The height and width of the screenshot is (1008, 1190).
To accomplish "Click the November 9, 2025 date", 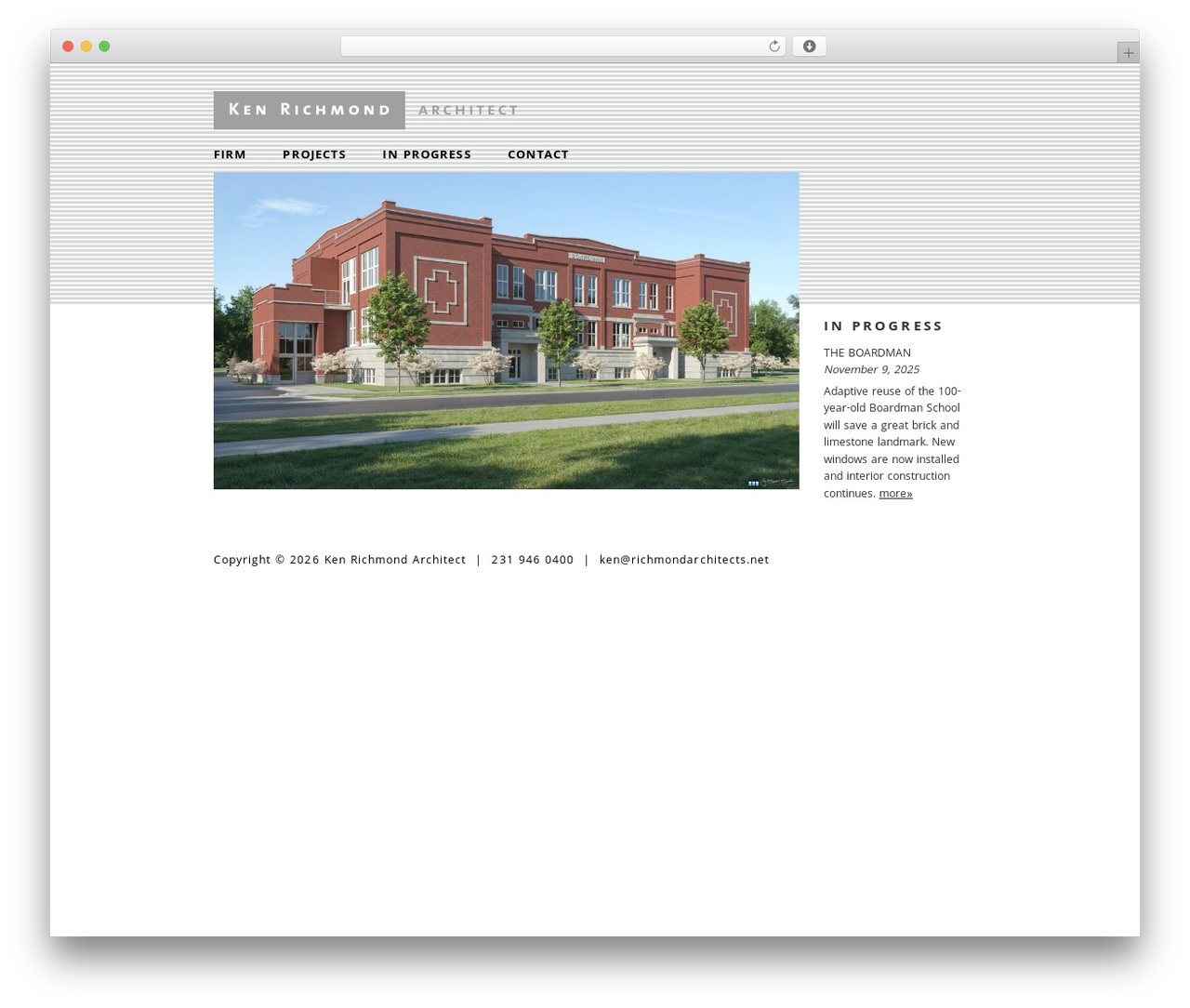I will click(x=871, y=369).
